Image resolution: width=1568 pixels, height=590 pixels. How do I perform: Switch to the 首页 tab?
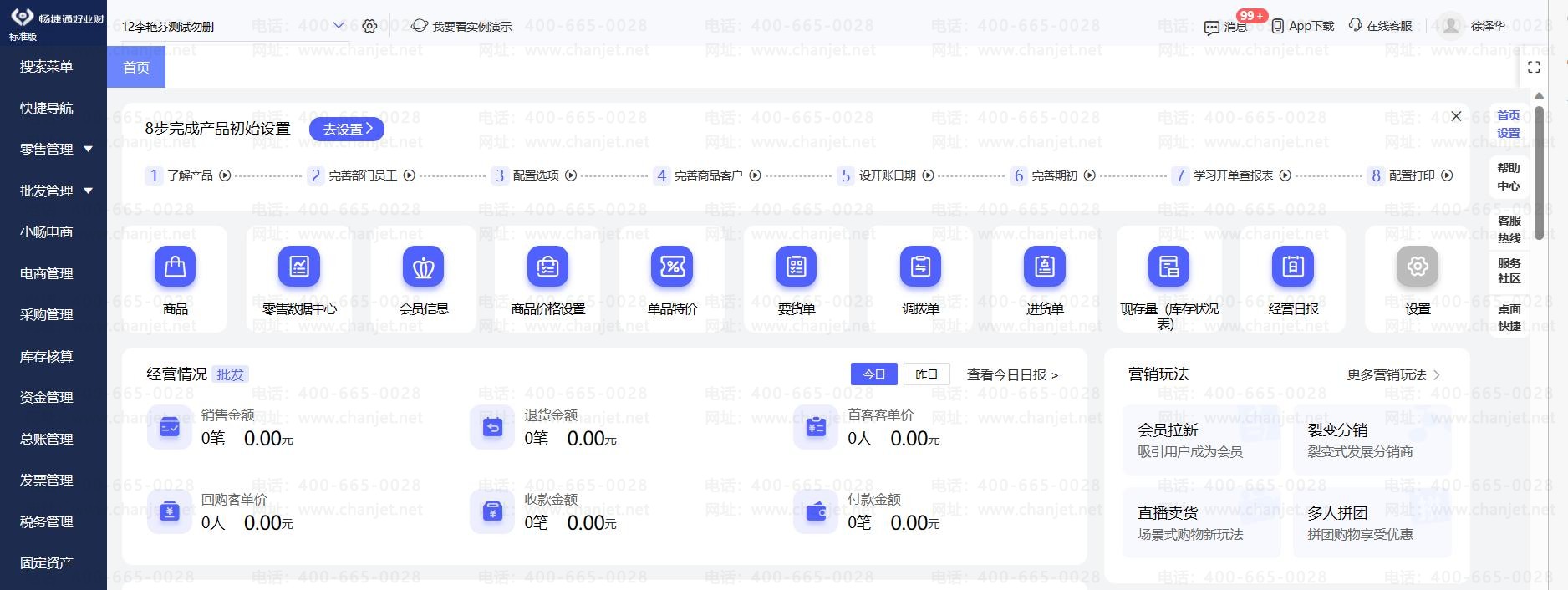[x=136, y=67]
